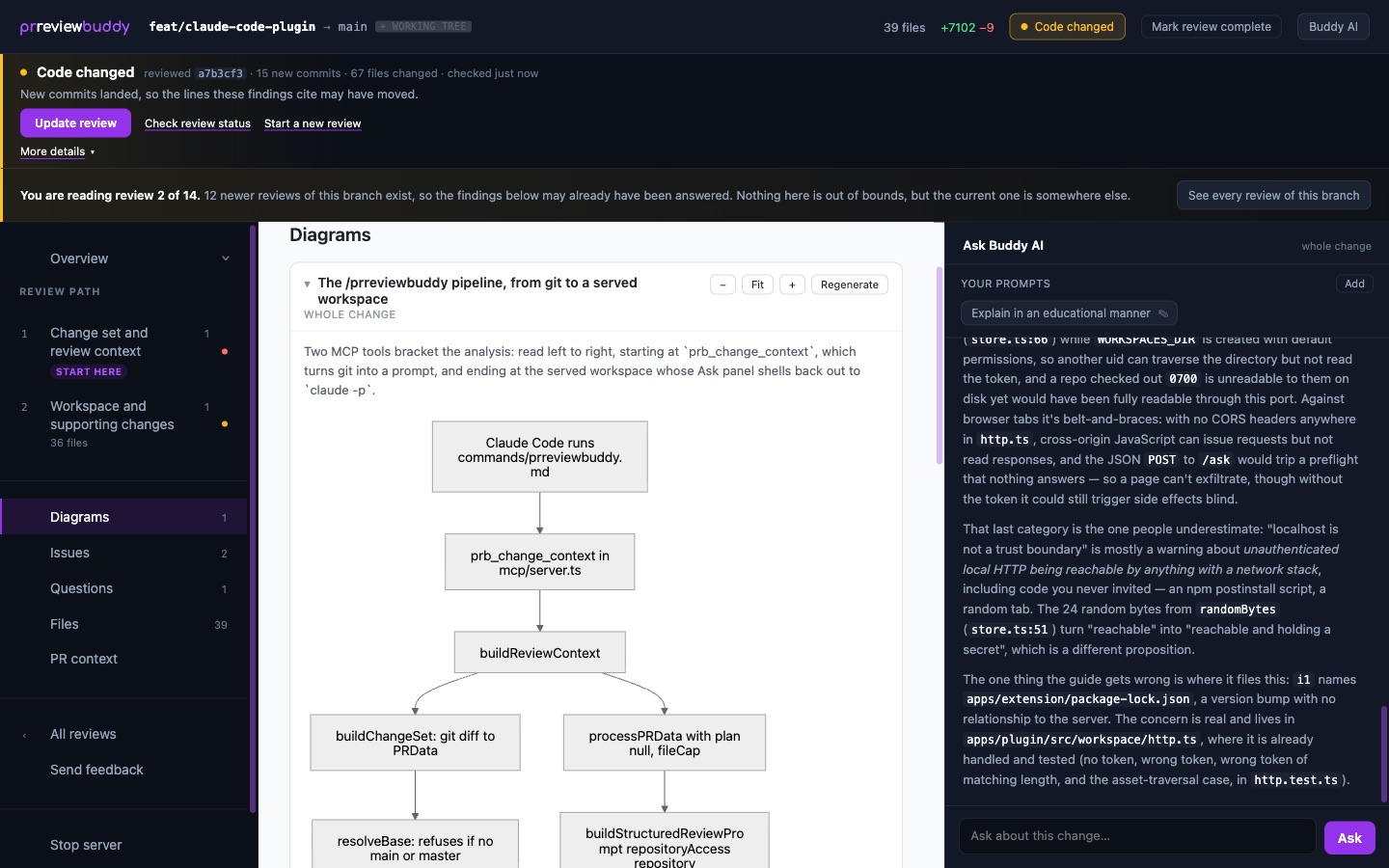Go to the Questions section

point(123,588)
